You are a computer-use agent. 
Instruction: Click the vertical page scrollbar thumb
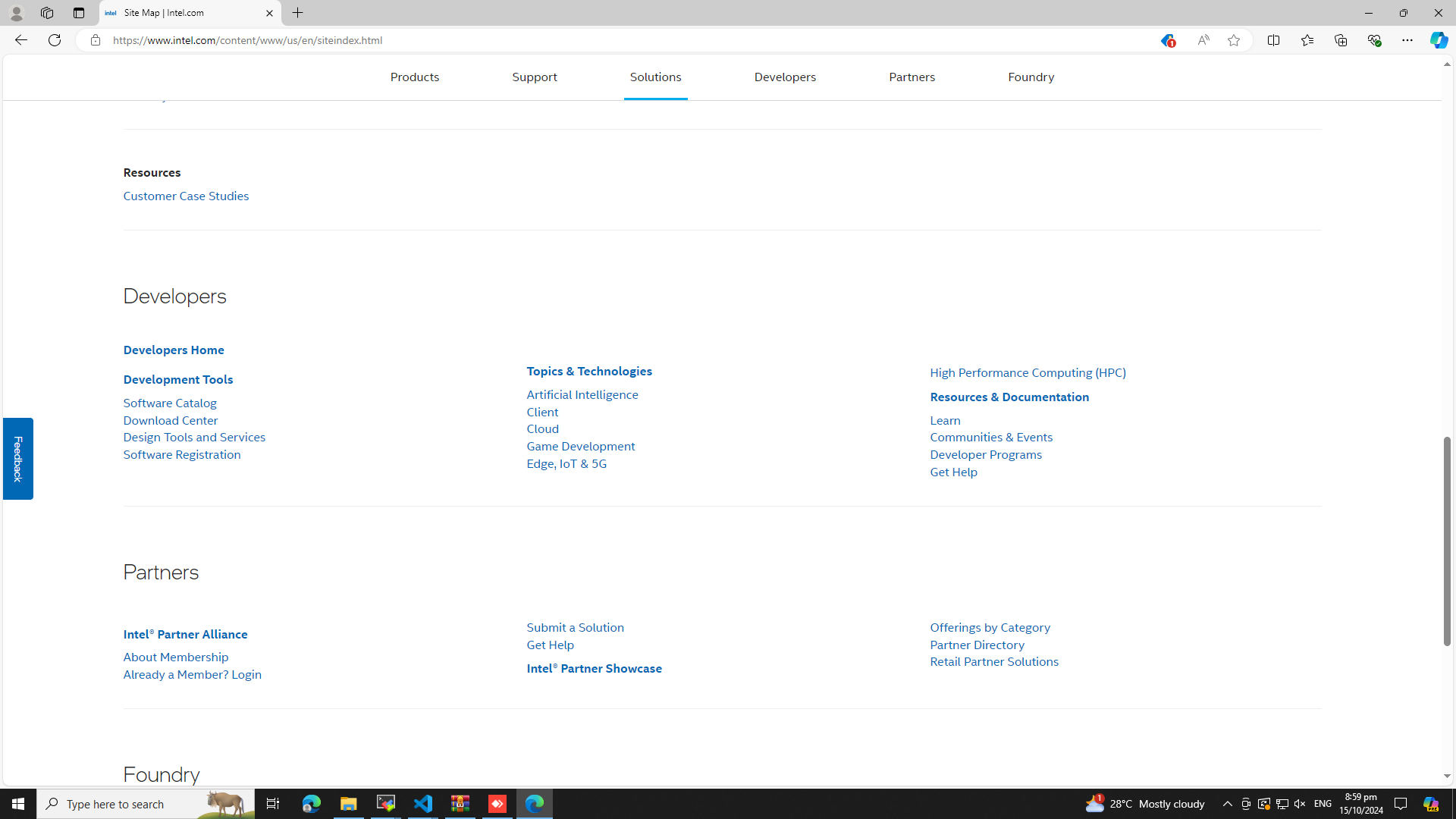click(x=1446, y=540)
